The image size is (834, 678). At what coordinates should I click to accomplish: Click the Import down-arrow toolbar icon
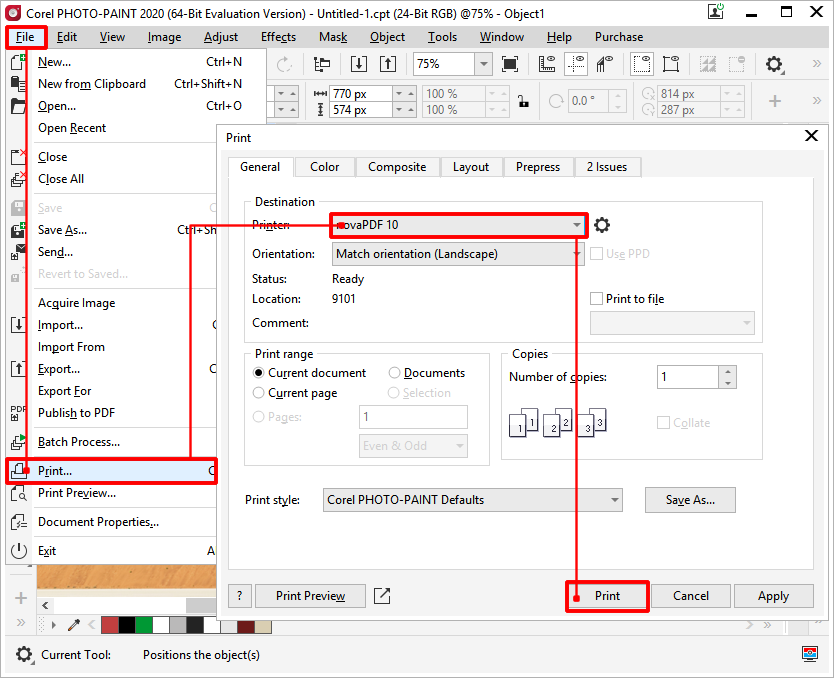point(359,64)
